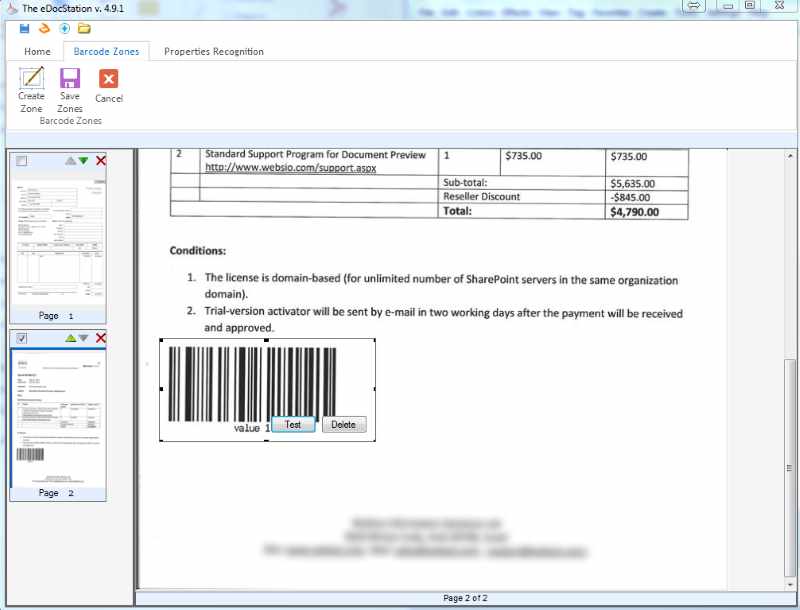Click the red Cancel icon in the ribbon
This screenshot has width=800, height=610.
[108, 79]
